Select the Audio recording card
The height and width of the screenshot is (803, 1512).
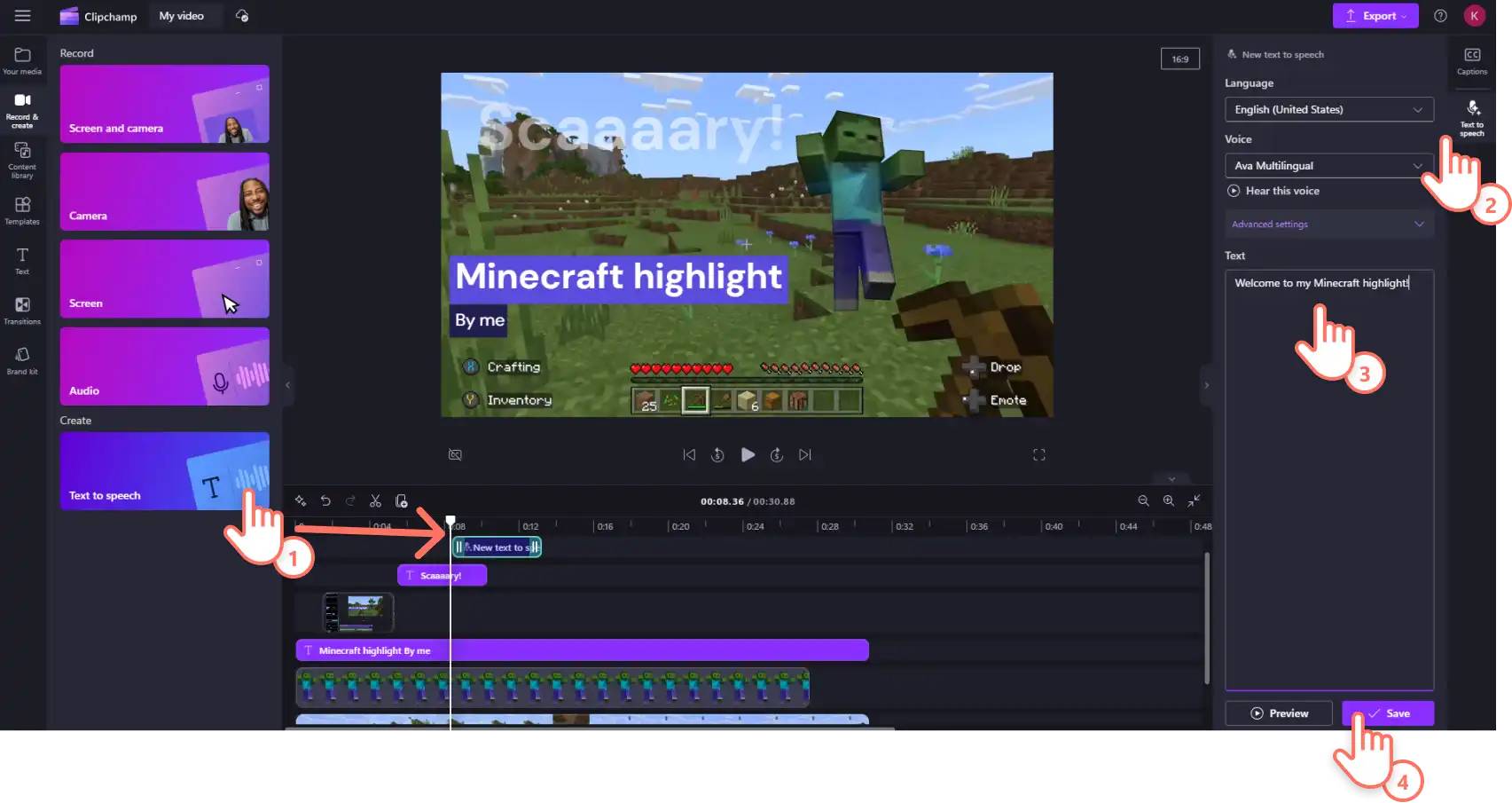tap(164, 366)
